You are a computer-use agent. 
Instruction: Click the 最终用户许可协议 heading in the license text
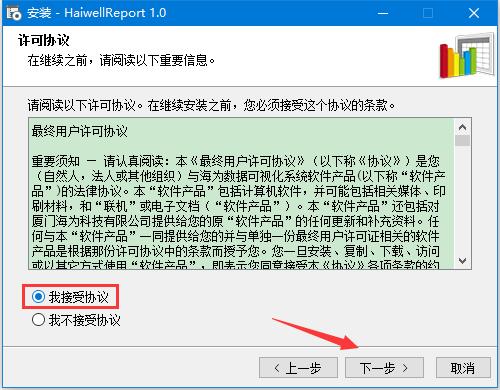80,131
